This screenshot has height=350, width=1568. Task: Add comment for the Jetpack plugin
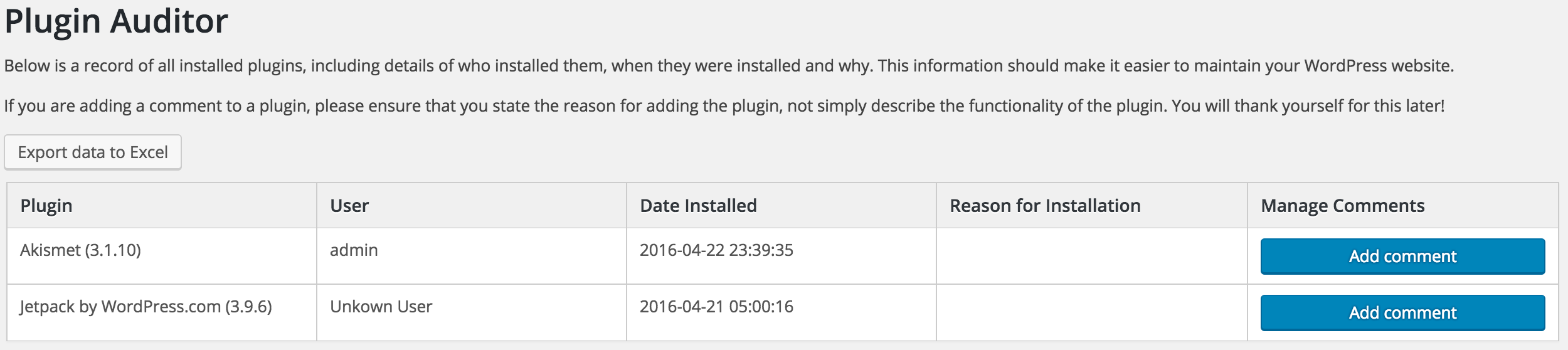click(1402, 312)
